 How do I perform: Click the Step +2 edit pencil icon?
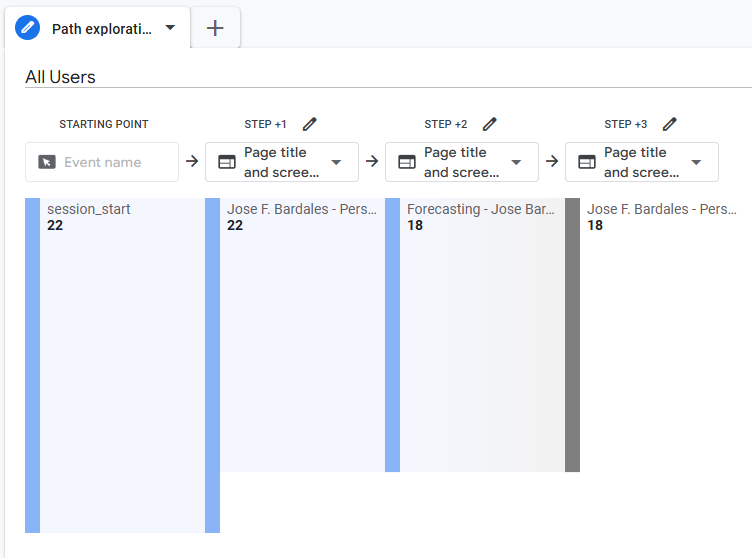490,124
